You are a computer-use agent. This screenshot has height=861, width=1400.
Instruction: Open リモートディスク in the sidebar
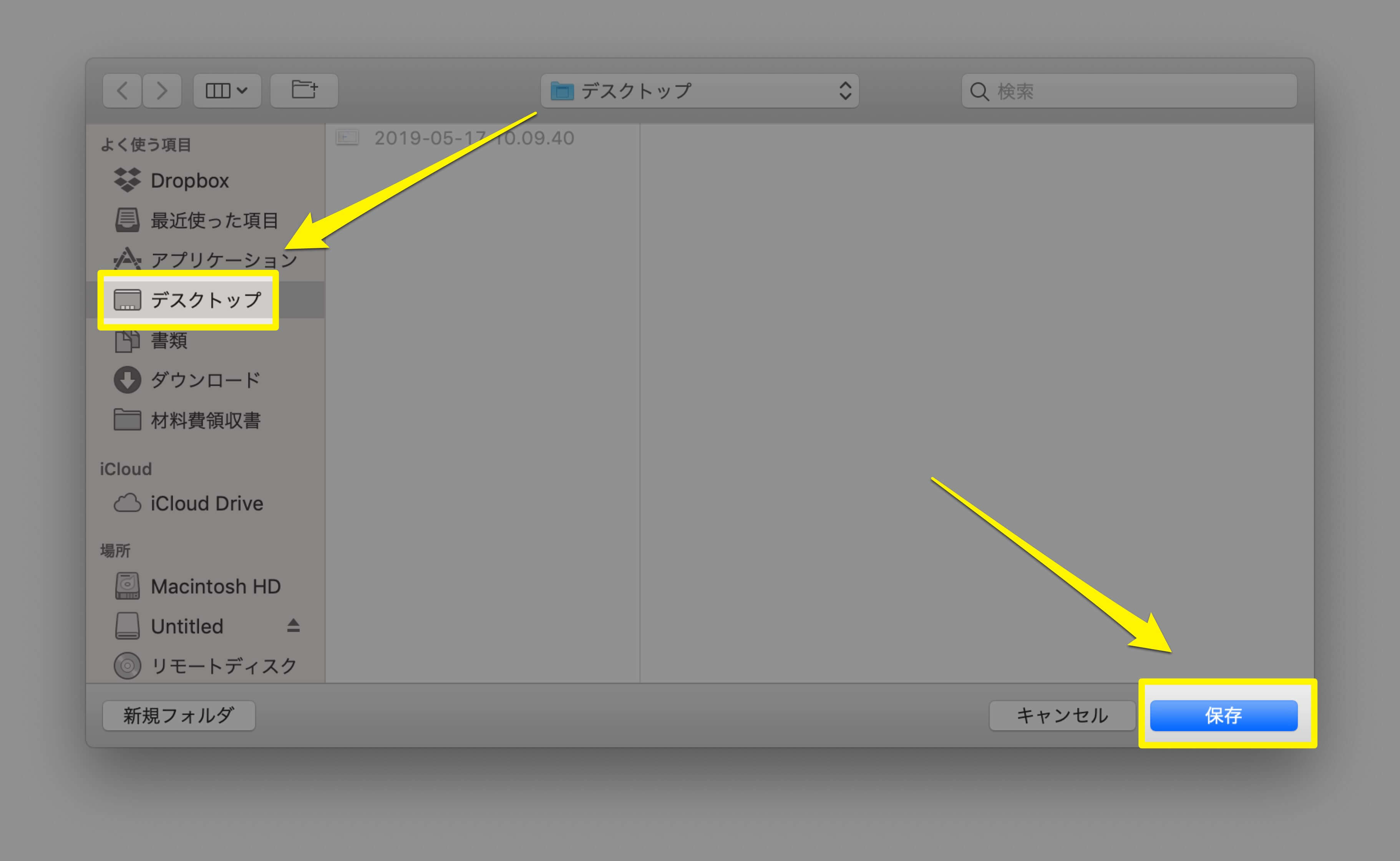tap(206, 666)
